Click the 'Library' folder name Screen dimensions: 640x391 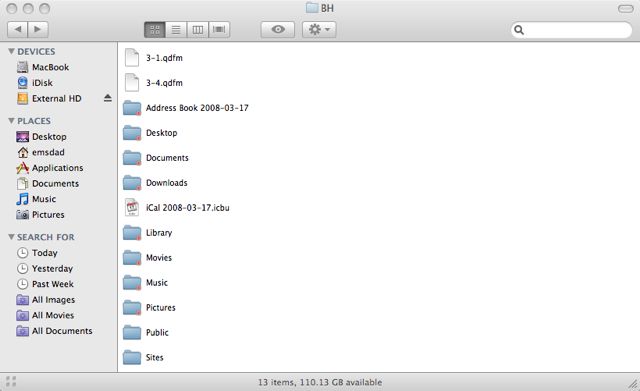coord(159,233)
